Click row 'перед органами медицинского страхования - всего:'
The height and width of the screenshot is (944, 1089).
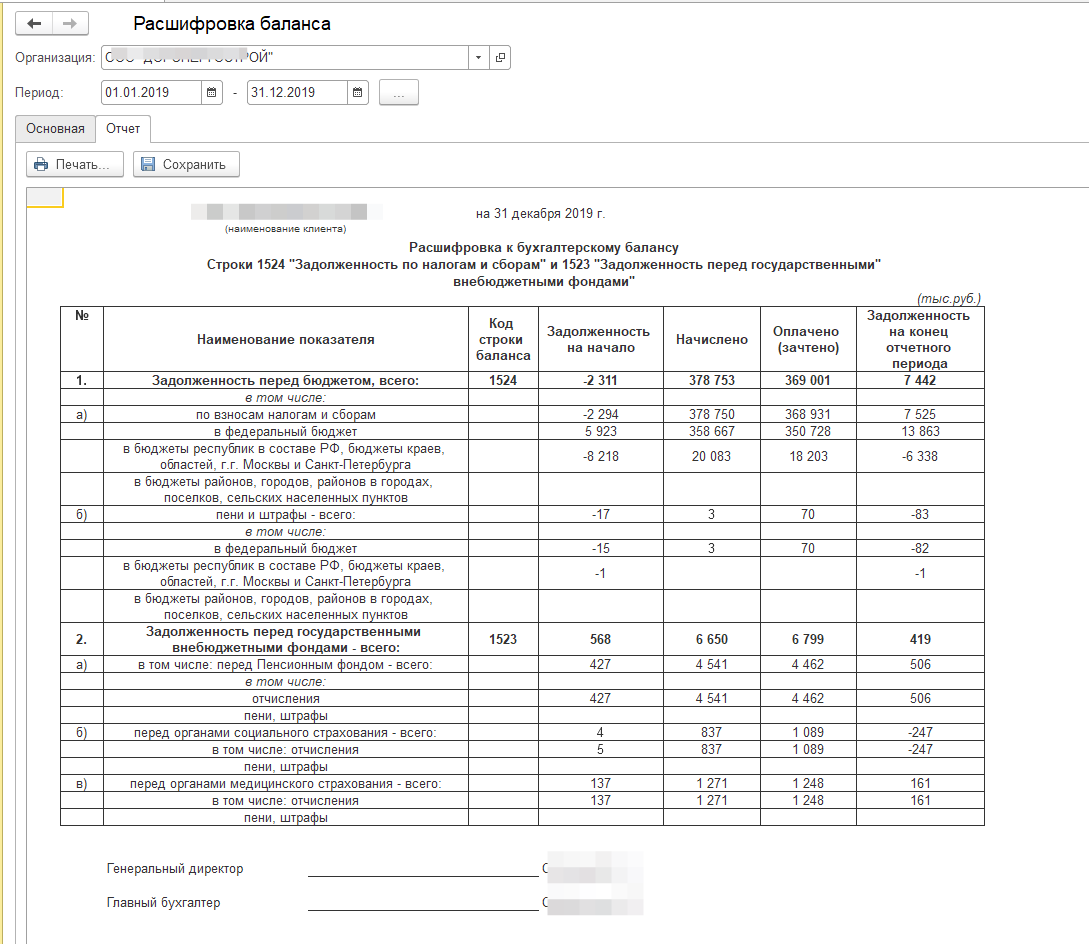click(285, 784)
